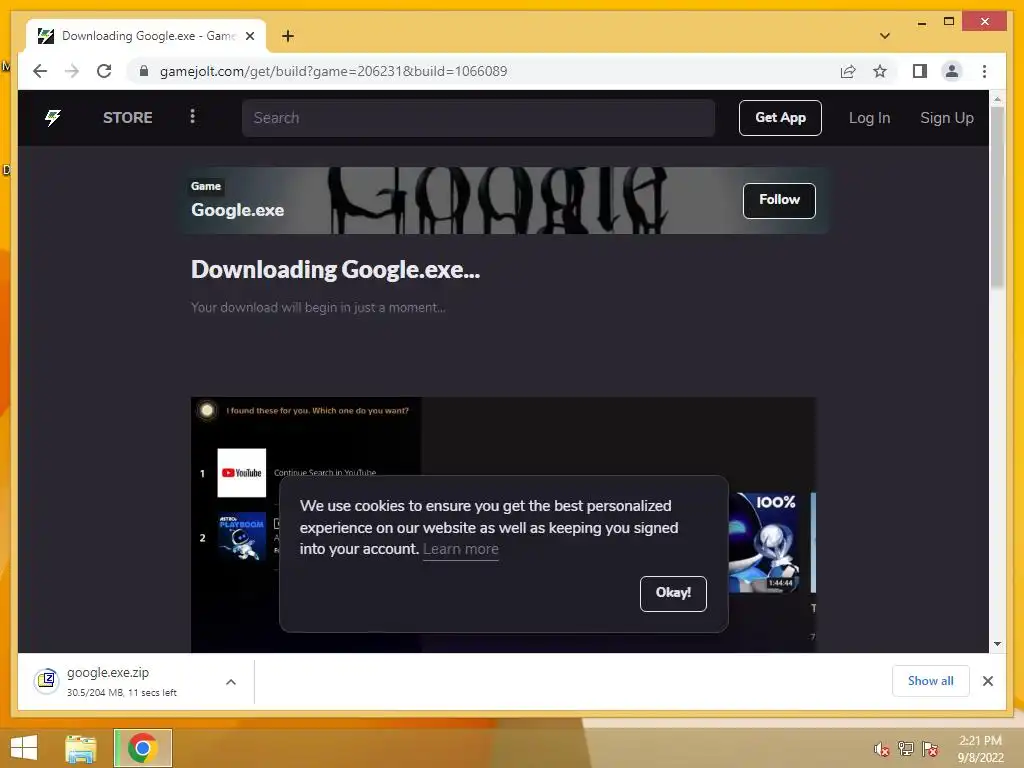Screen dimensions: 1024x768
Task: Open the Windows Start button
Action: coord(24,748)
